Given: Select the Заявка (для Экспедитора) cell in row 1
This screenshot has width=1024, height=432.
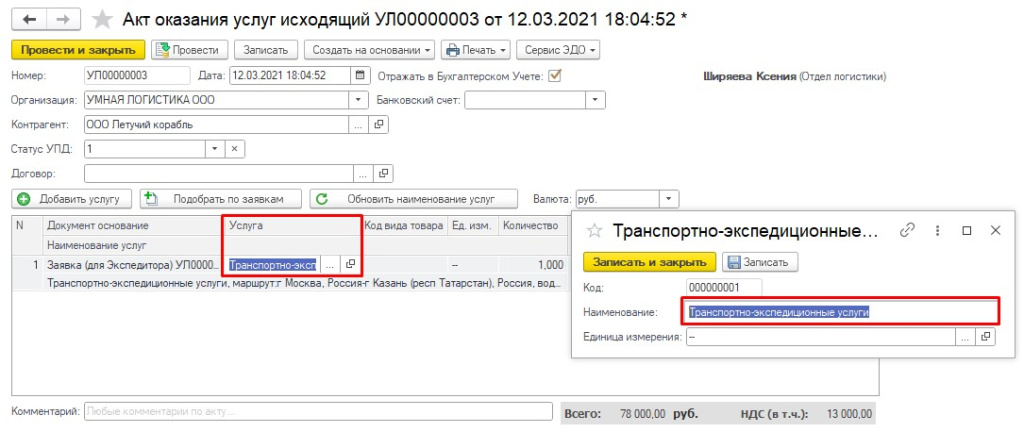Looking at the screenshot, I should pos(133,264).
